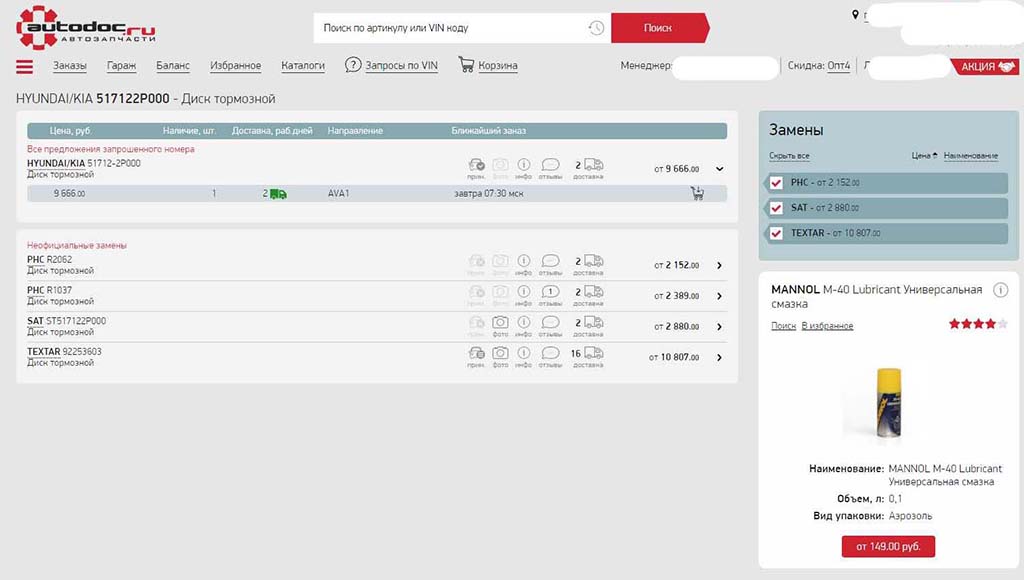The height and width of the screenshot is (580, 1024).
Task: Uncheck the PHC replacement checkbox
Action: 776,183
